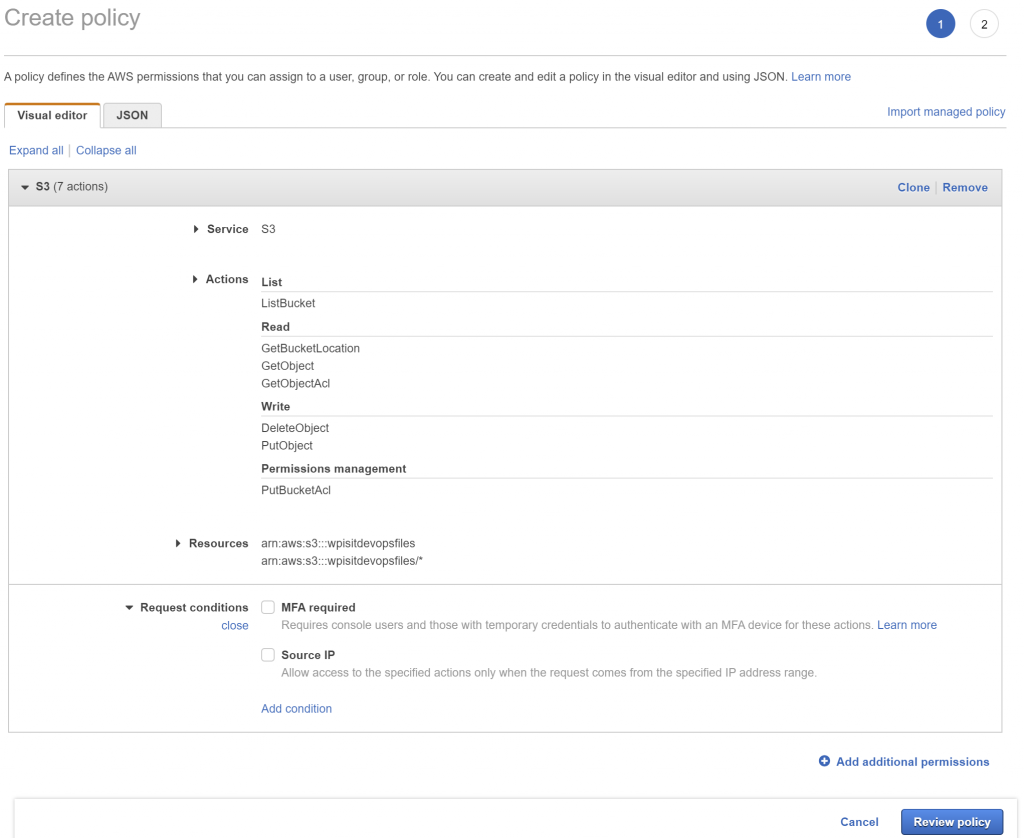Expand the Resources row triangle
The width and height of the screenshot is (1024, 838).
pyautogui.click(x=178, y=543)
